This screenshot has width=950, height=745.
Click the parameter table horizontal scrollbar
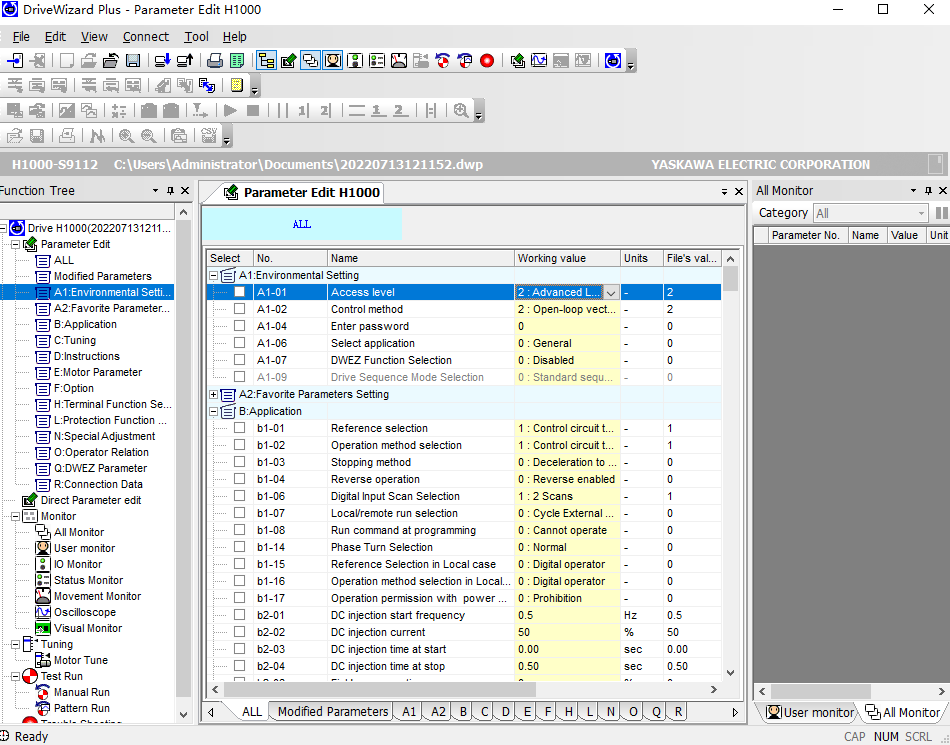tap(380, 689)
